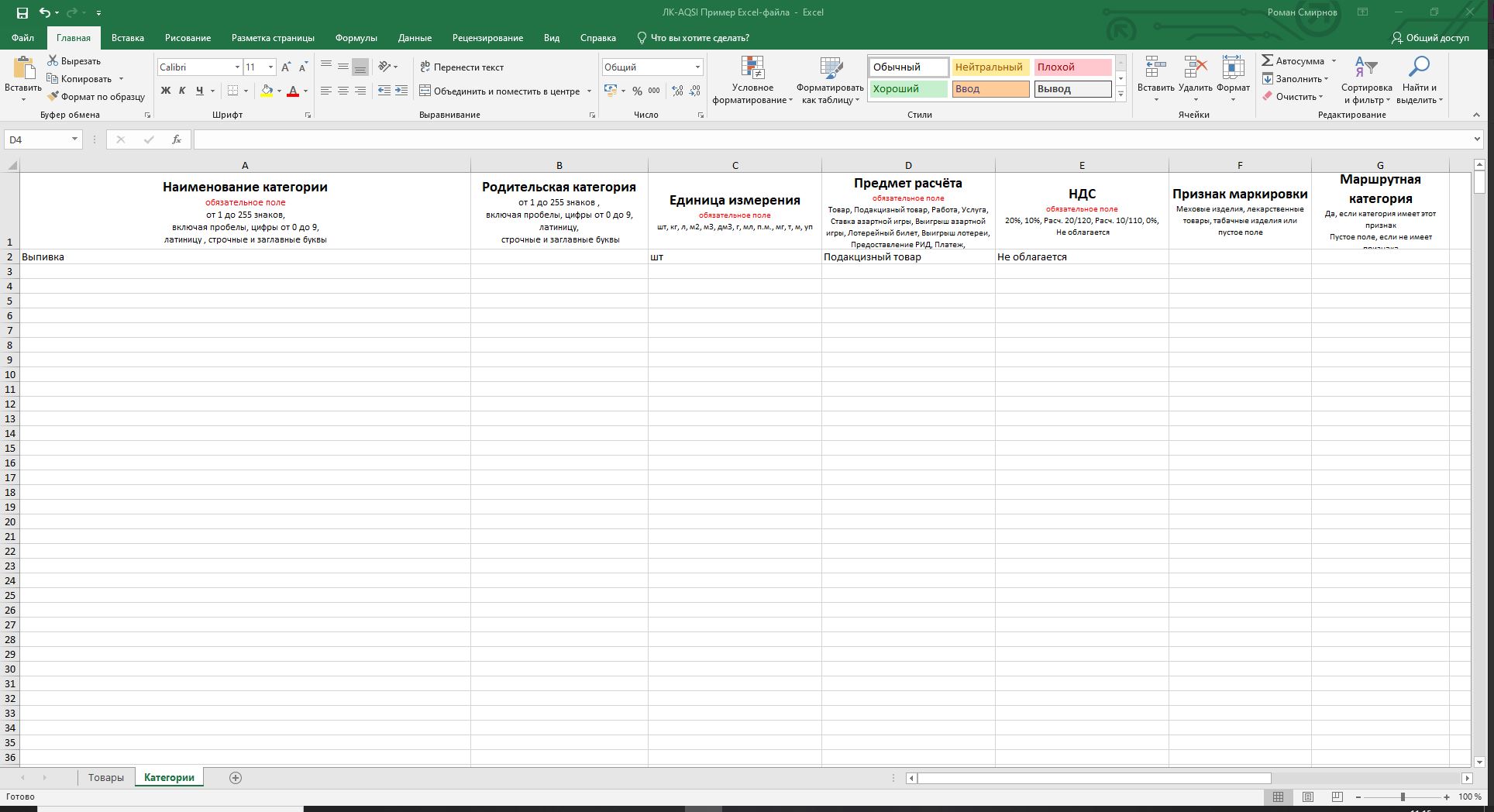The width and height of the screenshot is (1494, 812).
Task: Click the AutoSum sigma icon
Action: point(1268,60)
